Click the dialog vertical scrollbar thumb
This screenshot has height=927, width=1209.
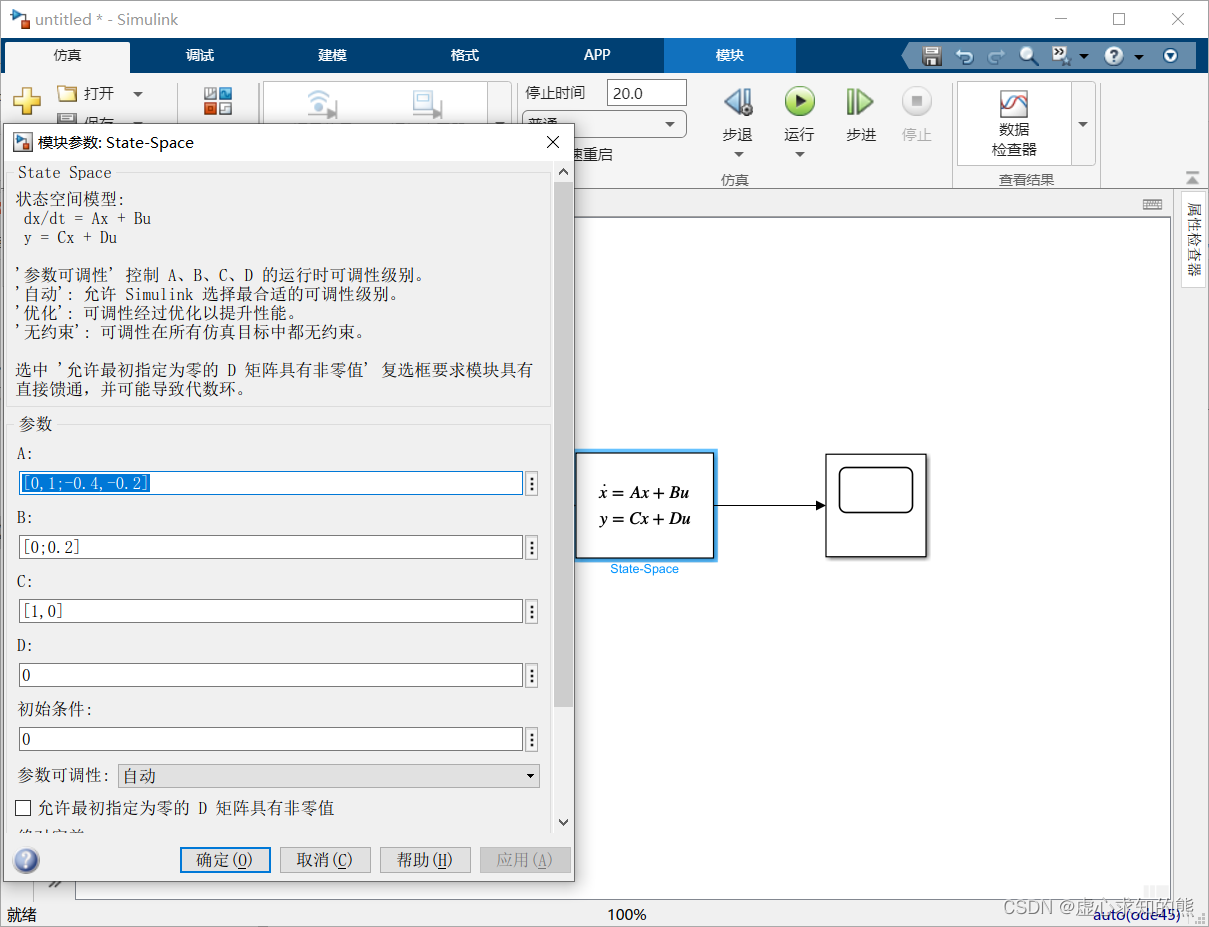(x=563, y=445)
